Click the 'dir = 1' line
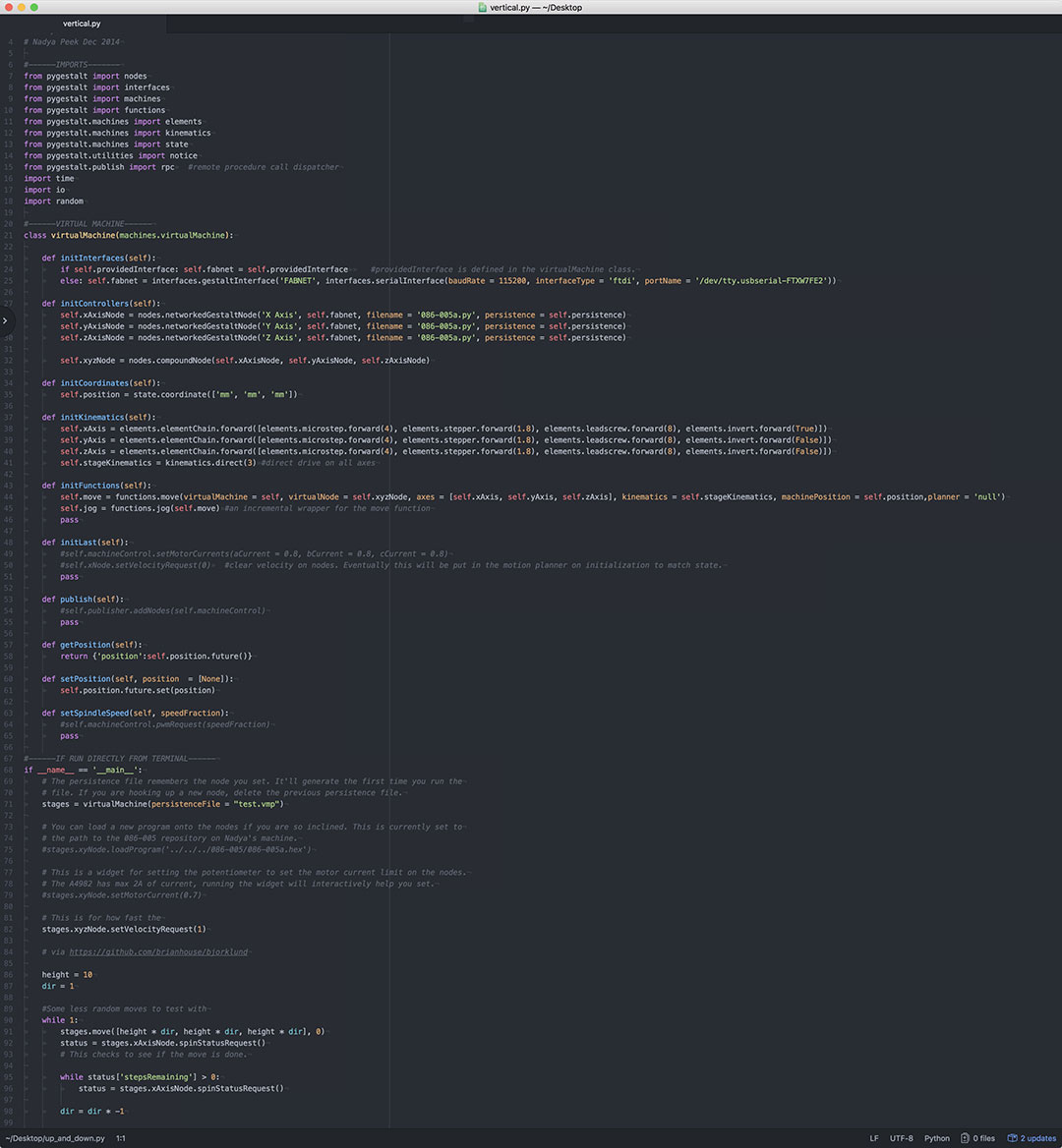Viewport: 1062px width, 1148px height. [x=58, y=986]
